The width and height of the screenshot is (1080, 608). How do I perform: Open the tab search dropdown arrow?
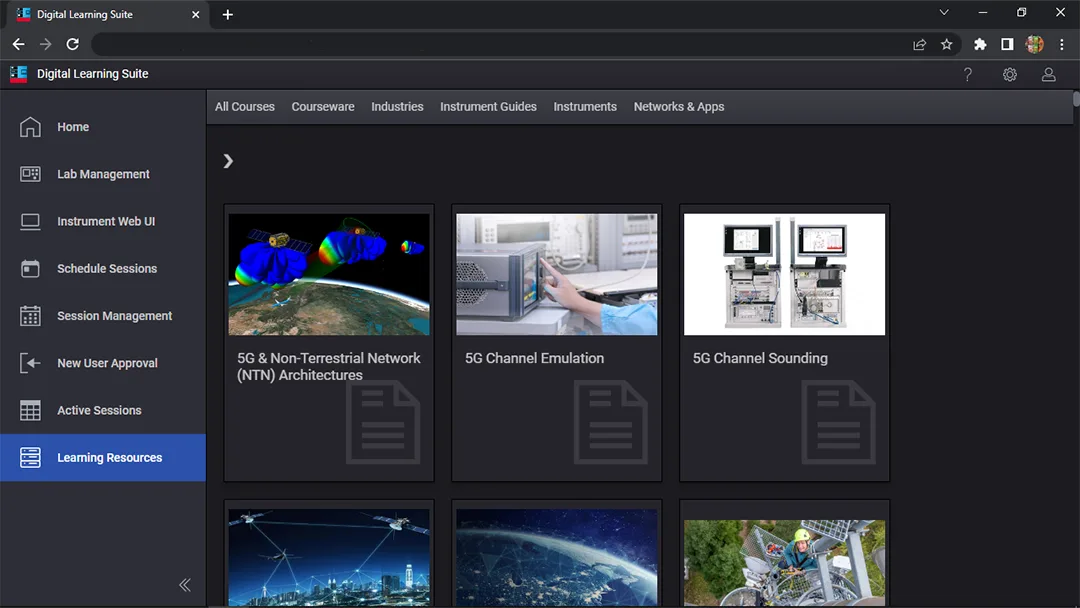[x=944, y=12]
